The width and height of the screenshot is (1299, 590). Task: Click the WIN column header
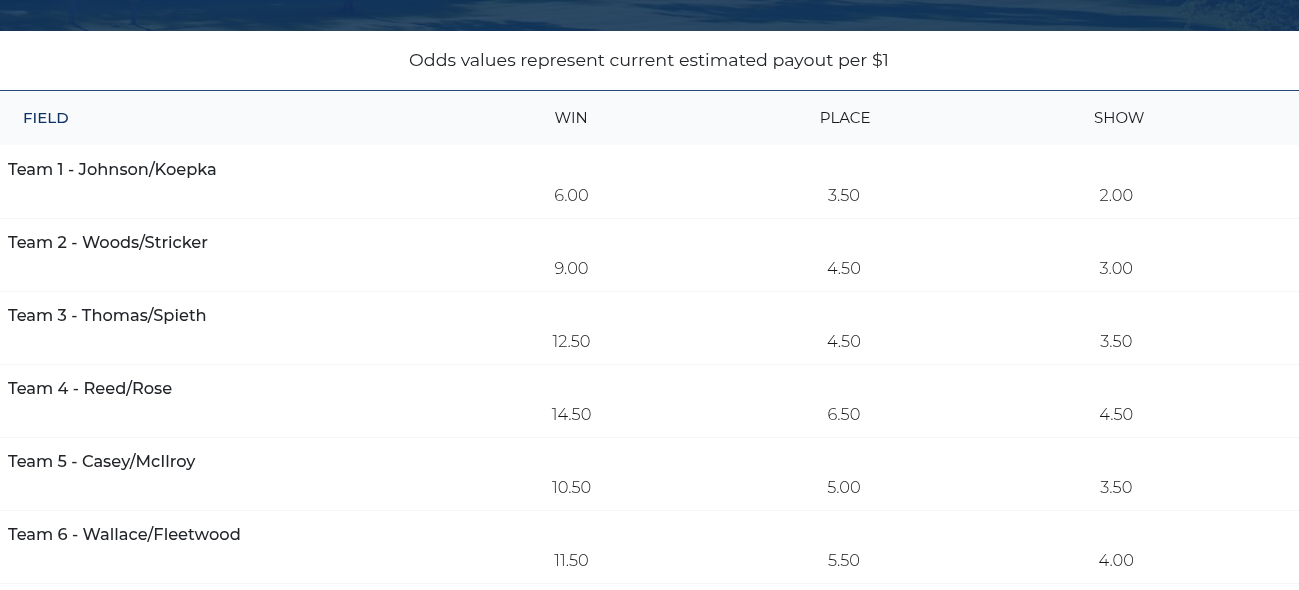571,118
